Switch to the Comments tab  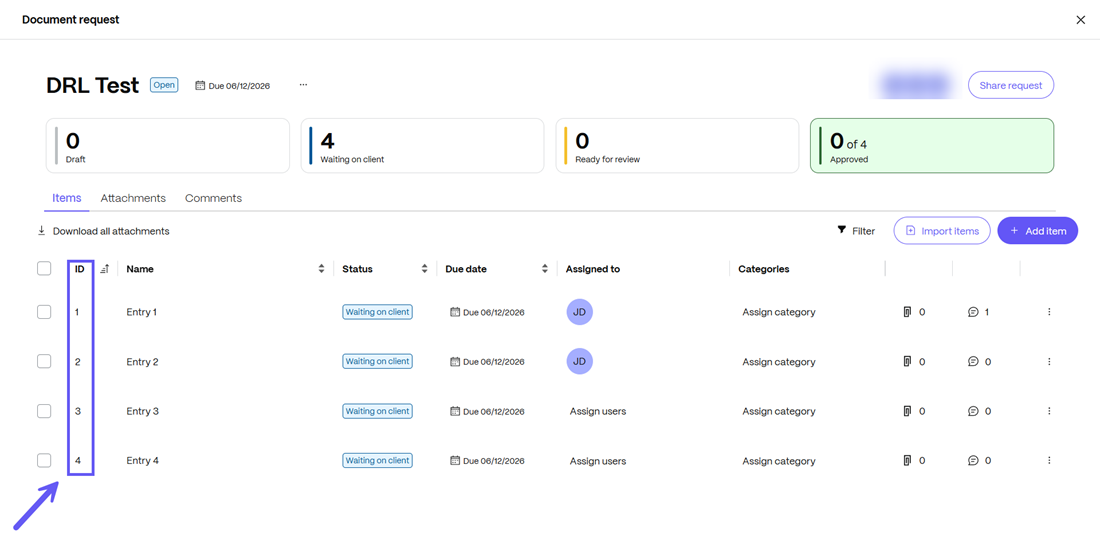point(213,198)
